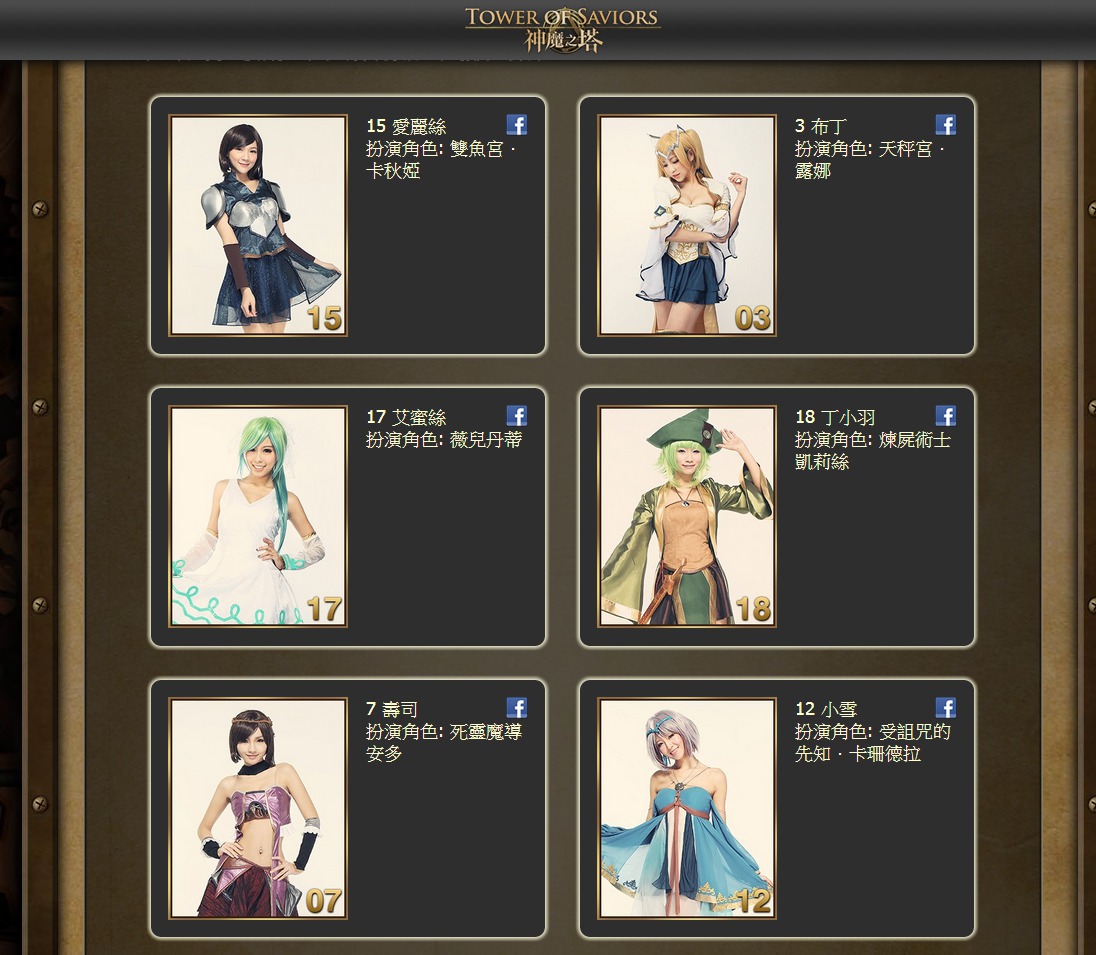Select the name 18 丁小羽
The height and width of the screenshot is (955, 1096).
(x=835, y=417)
